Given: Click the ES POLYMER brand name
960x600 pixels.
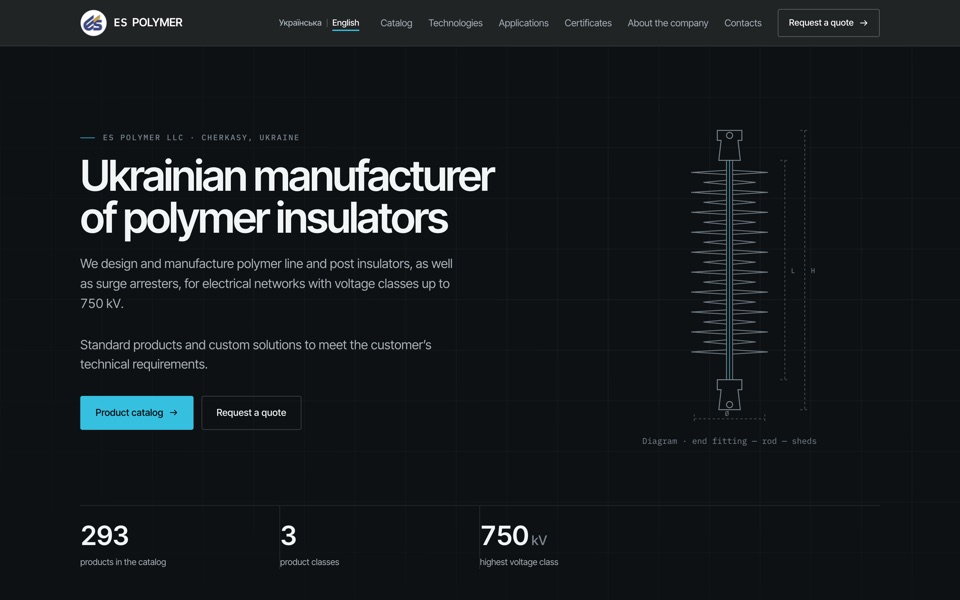Looking at the screenshot, I should [148, 23].
